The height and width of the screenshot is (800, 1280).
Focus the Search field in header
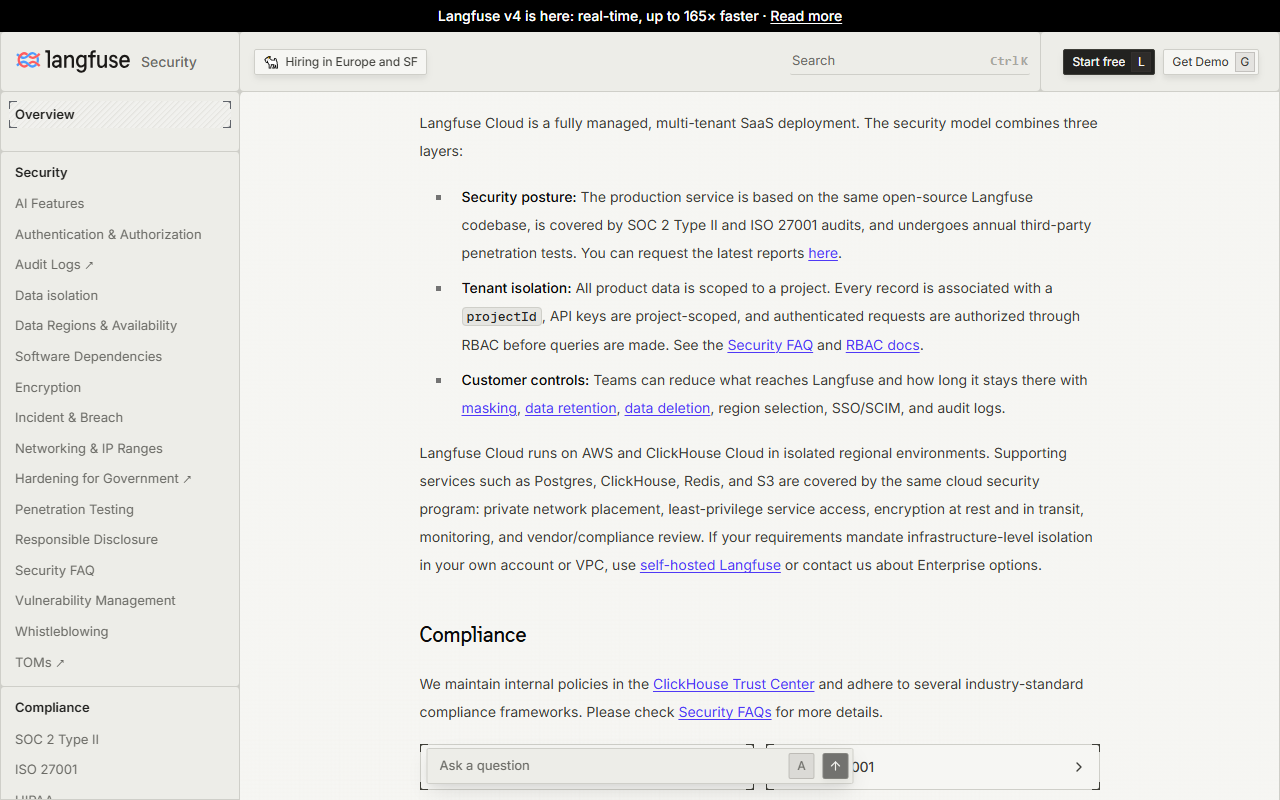tap(910, 61)
